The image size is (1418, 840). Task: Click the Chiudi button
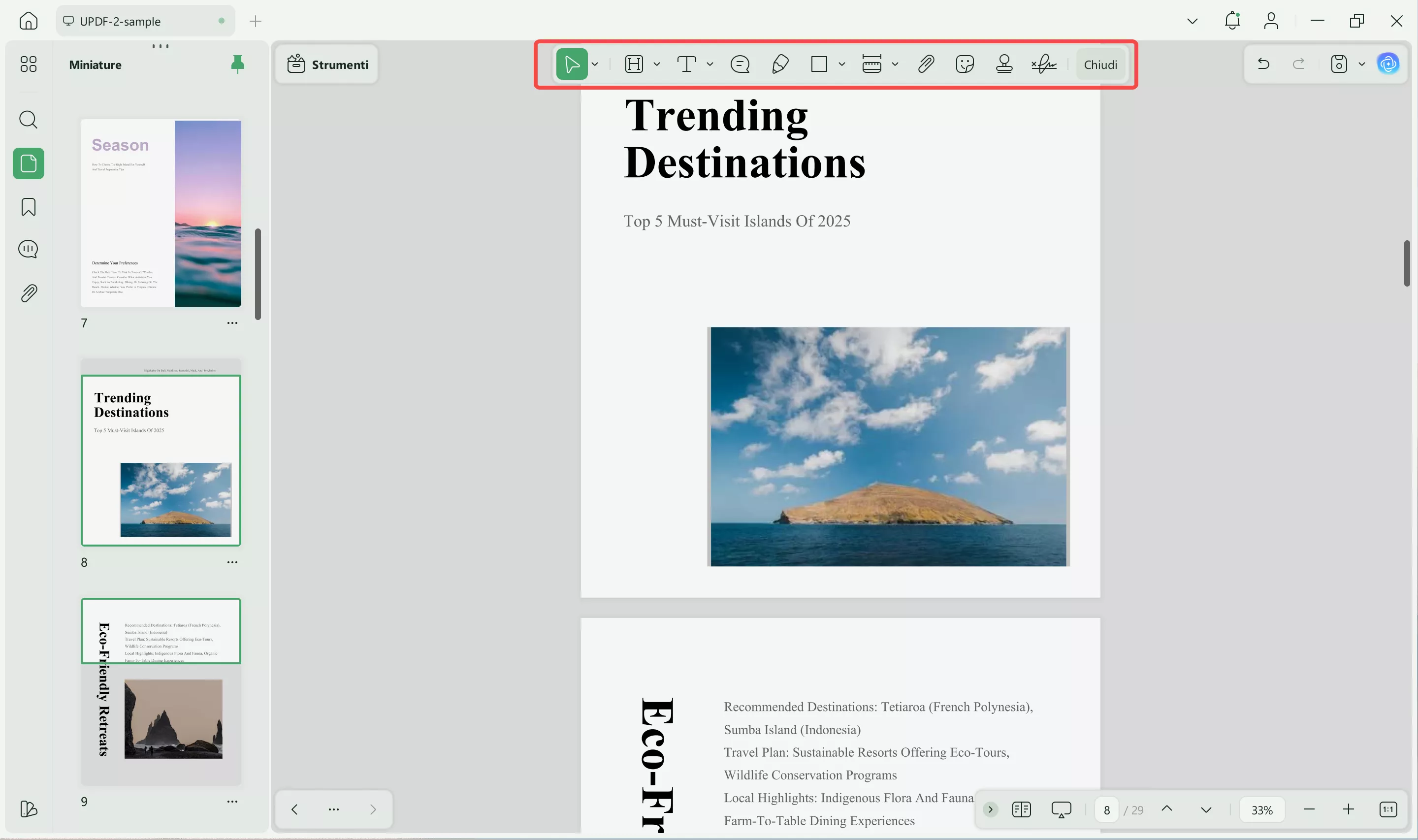pyautogui.click(x=1100, y=64)
